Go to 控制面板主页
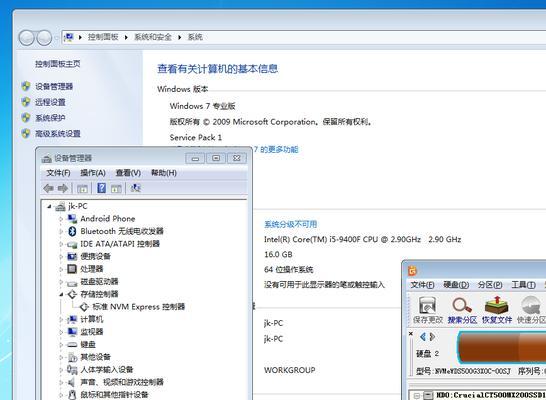Viewport: 546px width, 400px height. pyautogui.click(x=58, y=64)
